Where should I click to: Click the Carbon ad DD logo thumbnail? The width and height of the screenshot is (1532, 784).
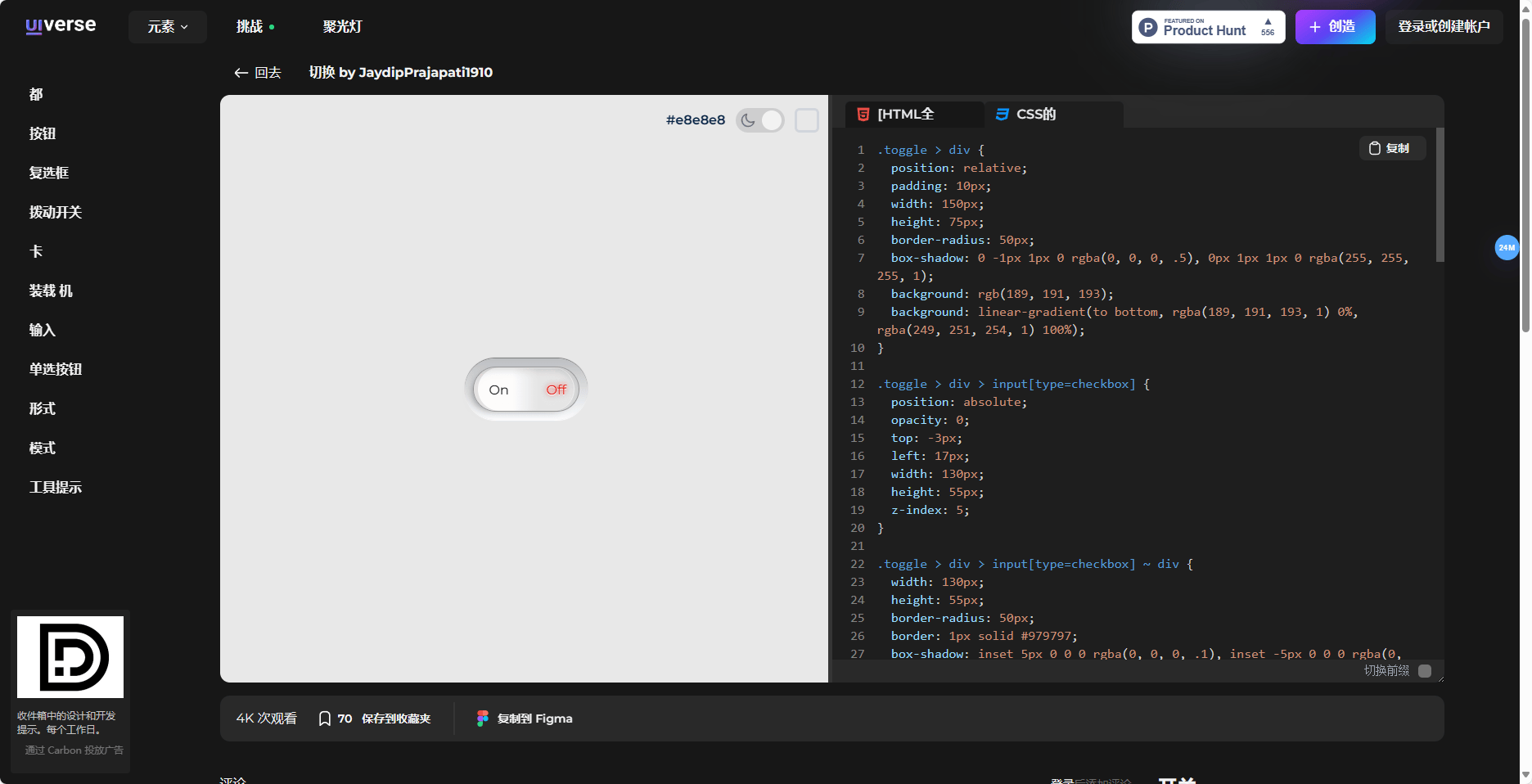point(70,657)
